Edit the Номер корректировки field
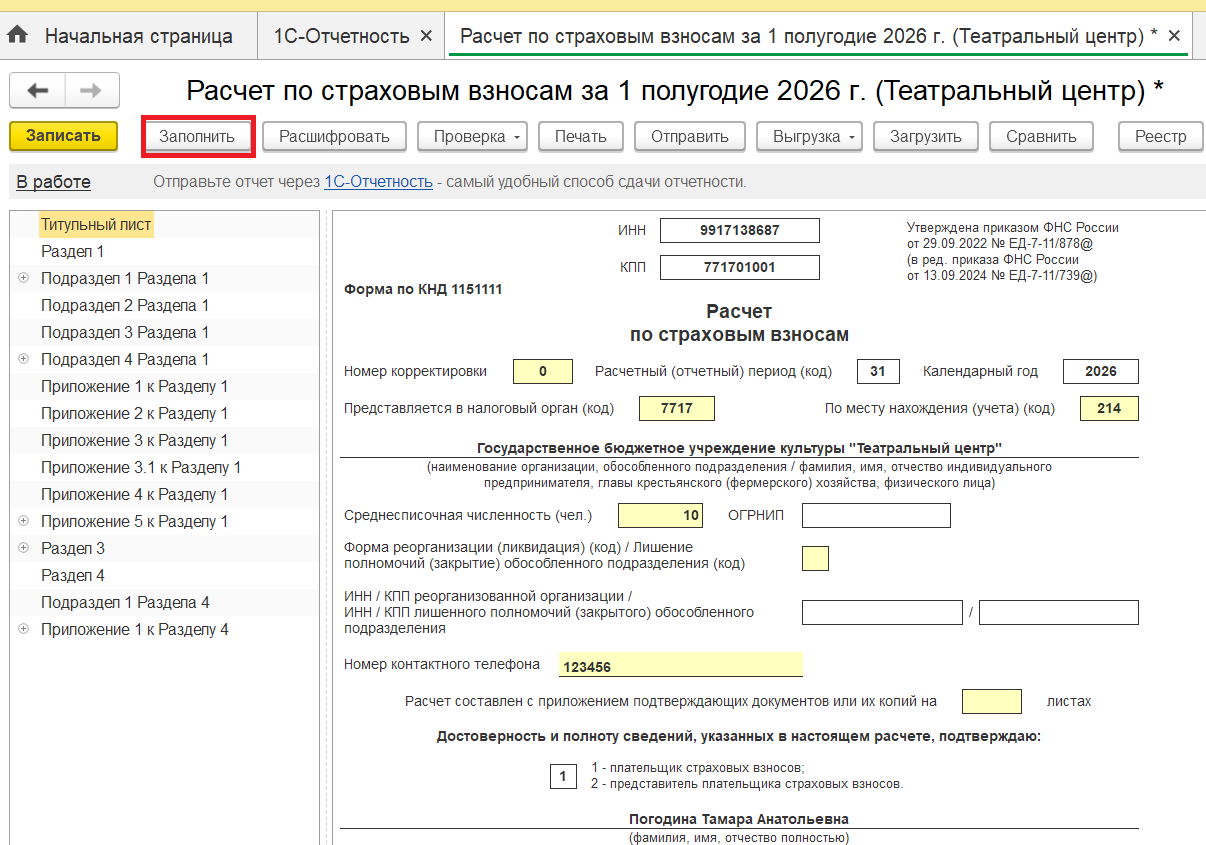 [542, 371]
